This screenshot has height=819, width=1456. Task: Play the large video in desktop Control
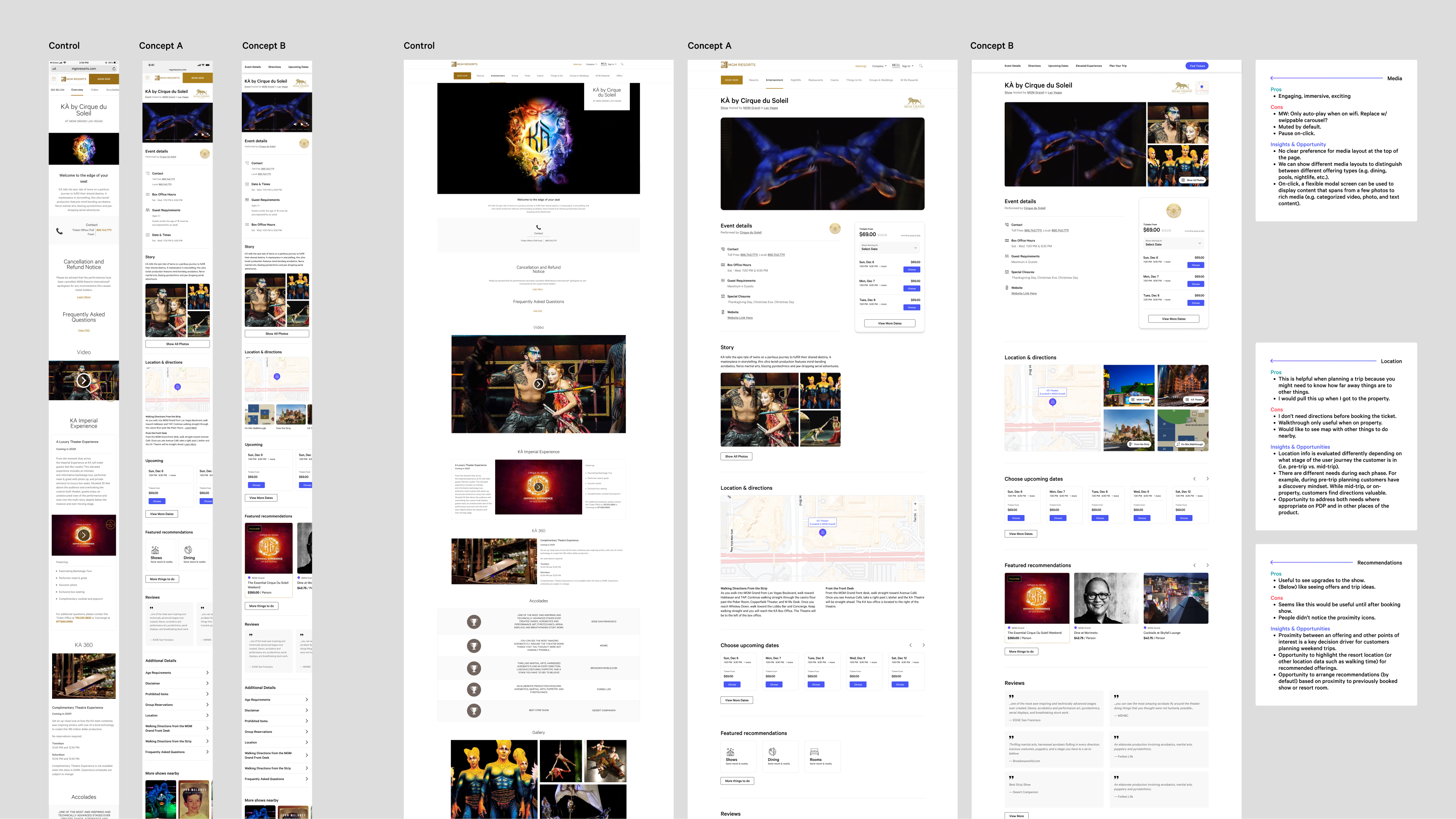(539, 384)
